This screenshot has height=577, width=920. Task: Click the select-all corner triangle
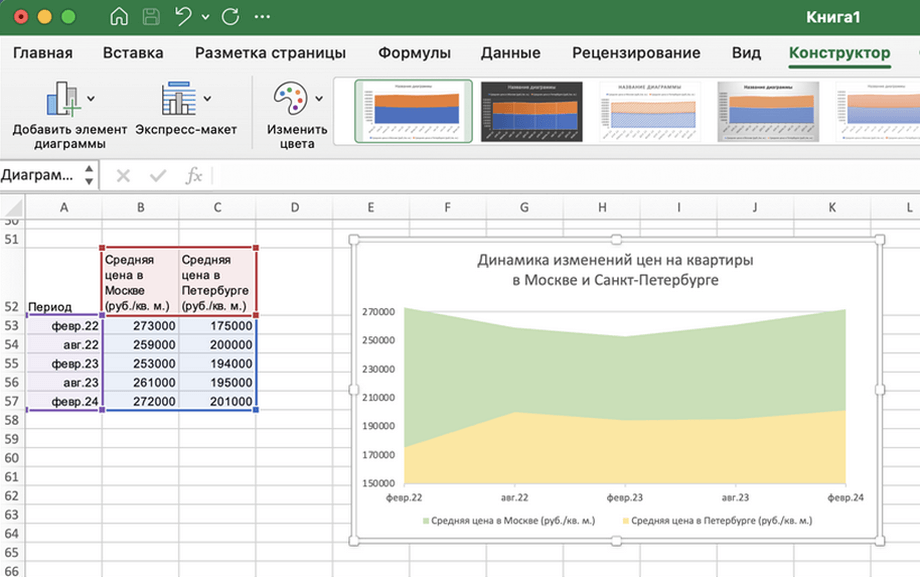coord(12,207)
